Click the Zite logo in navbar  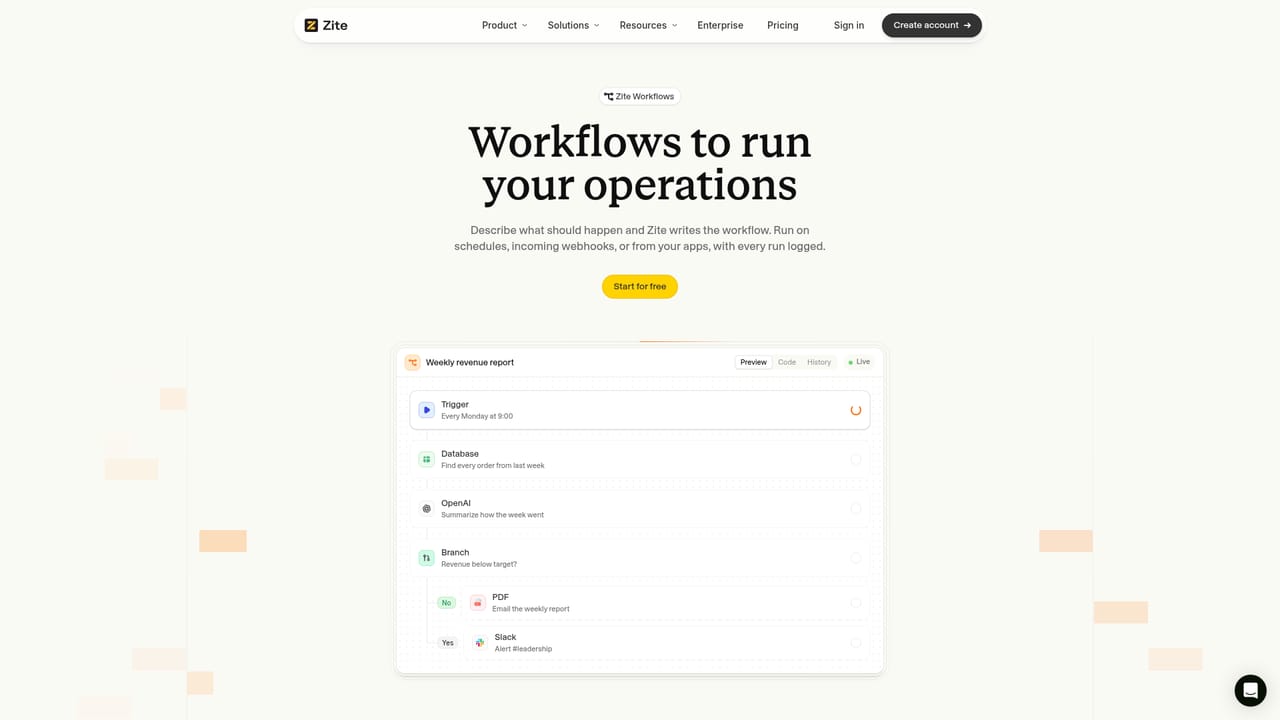click(326, 25)
